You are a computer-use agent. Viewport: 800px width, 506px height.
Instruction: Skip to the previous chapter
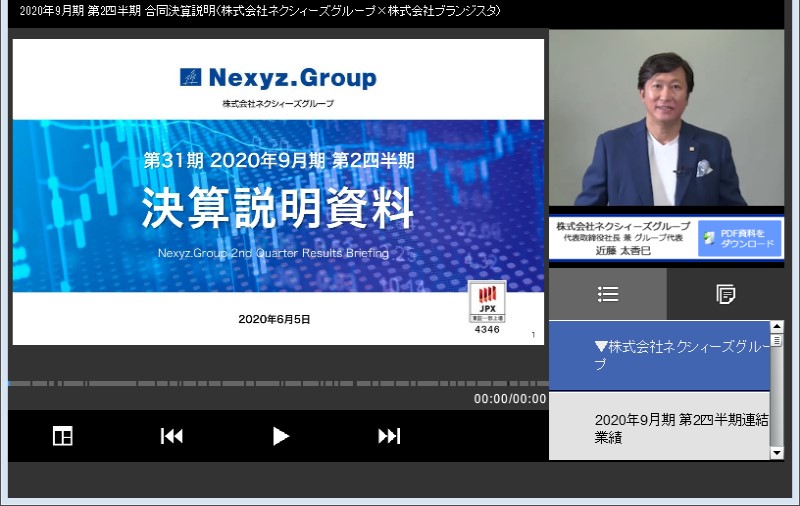171,436
